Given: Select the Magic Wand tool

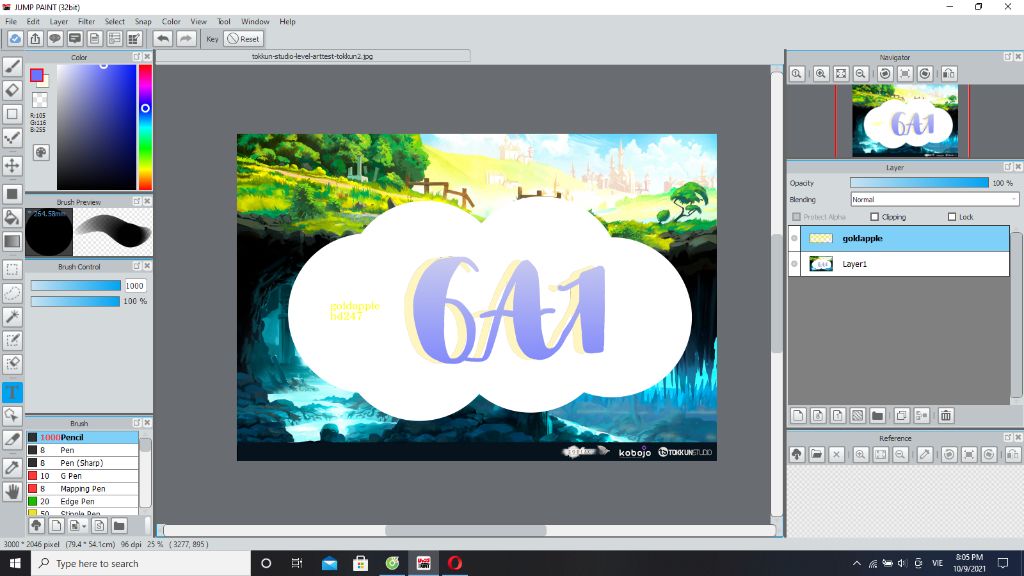Looking at the screenshot, I should point(12,317).
